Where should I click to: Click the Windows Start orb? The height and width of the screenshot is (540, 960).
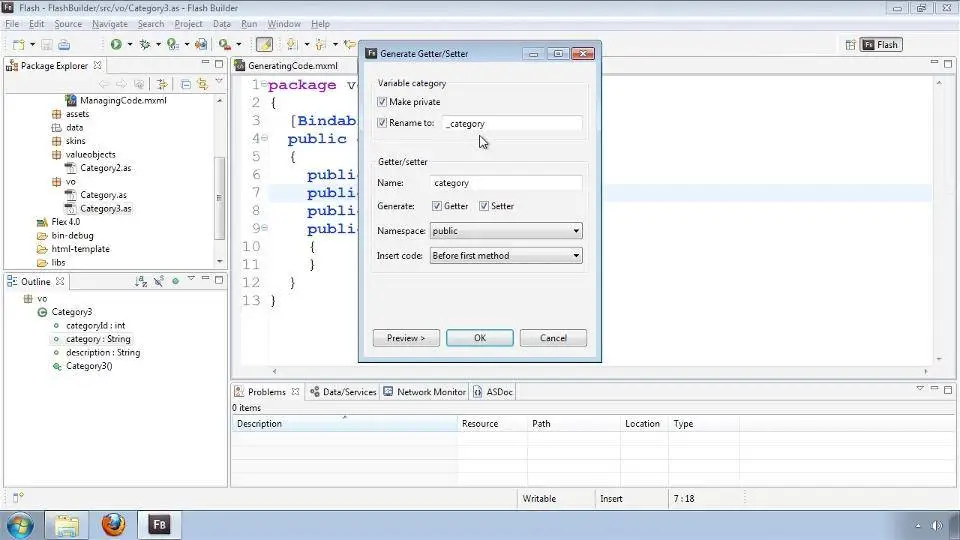20,525
